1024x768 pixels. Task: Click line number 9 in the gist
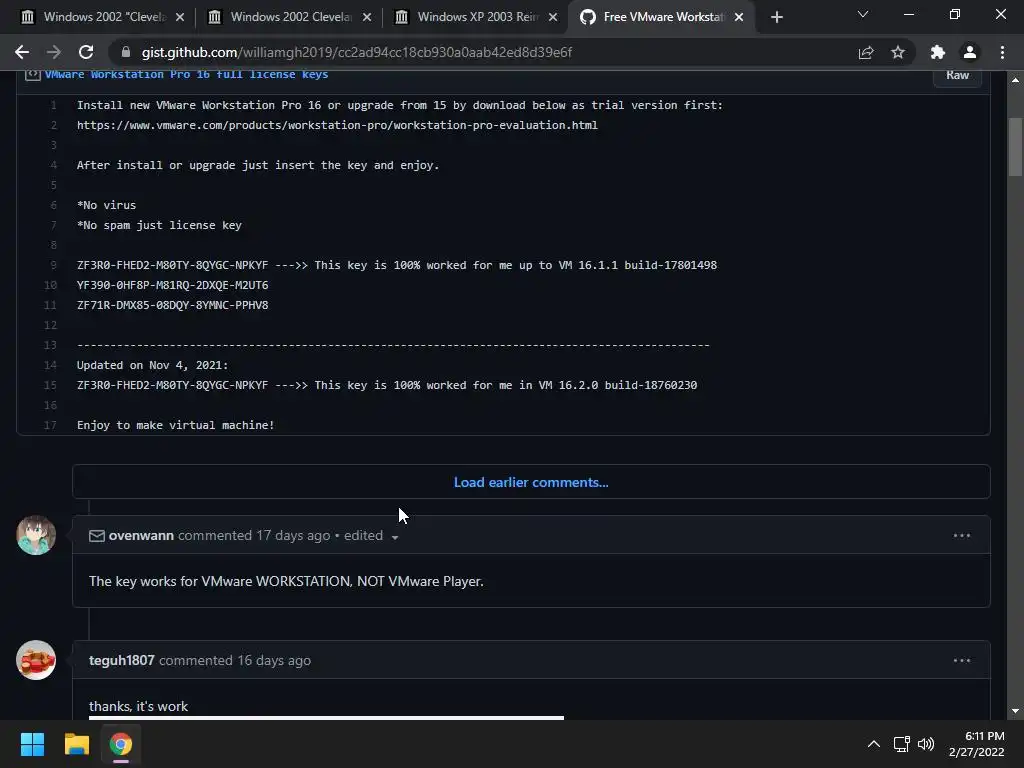[x=54, y=265]
